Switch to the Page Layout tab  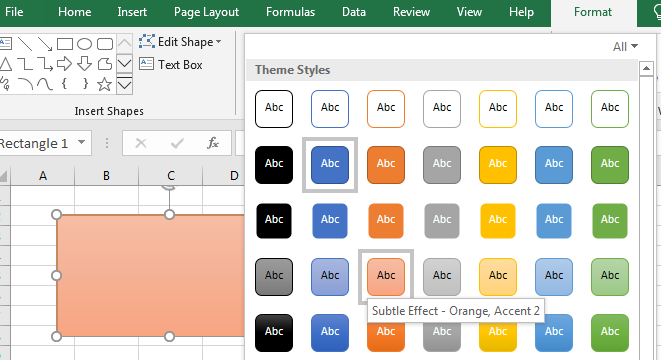tap(206, 12)
